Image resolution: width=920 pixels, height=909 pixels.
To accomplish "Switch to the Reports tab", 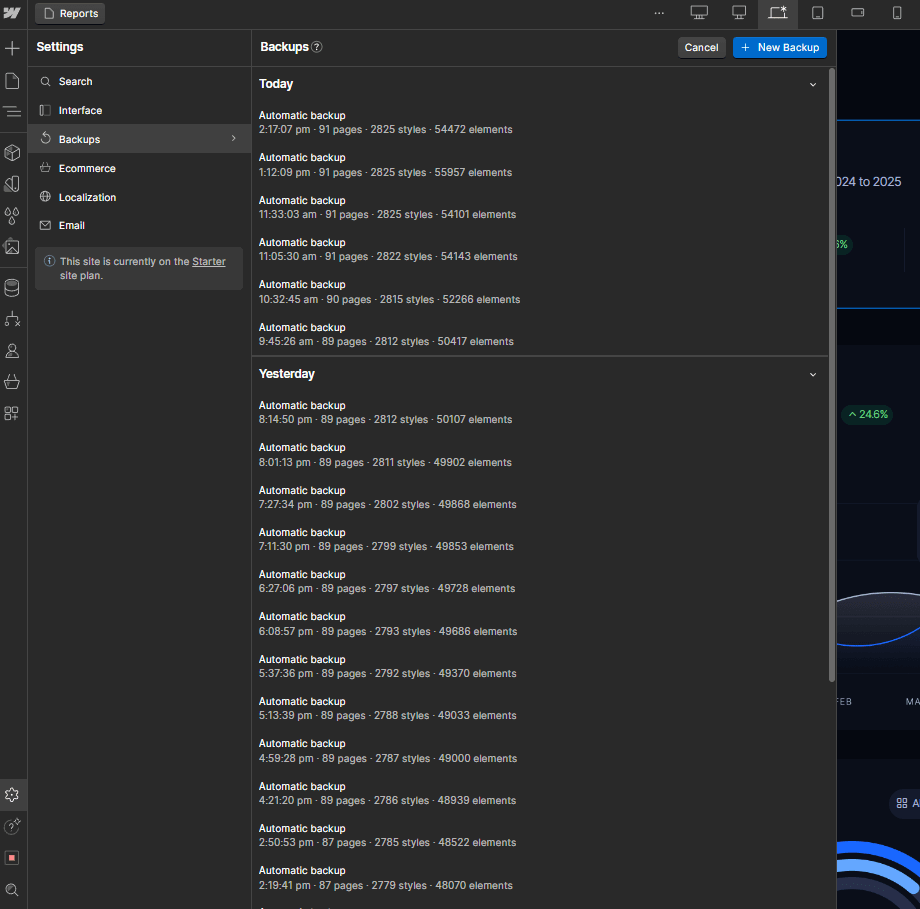I will click(69, 13).
